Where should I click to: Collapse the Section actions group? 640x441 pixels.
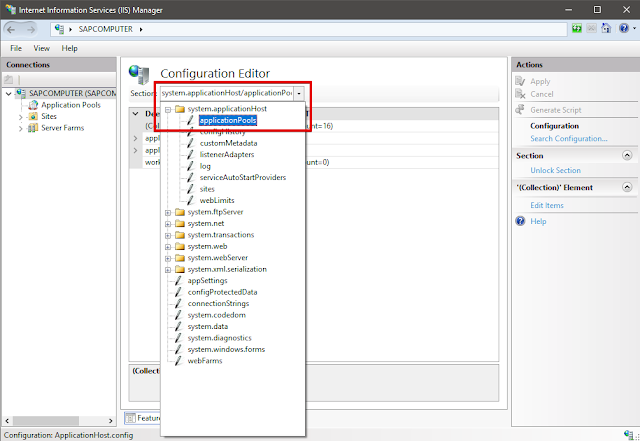point(627,155)
